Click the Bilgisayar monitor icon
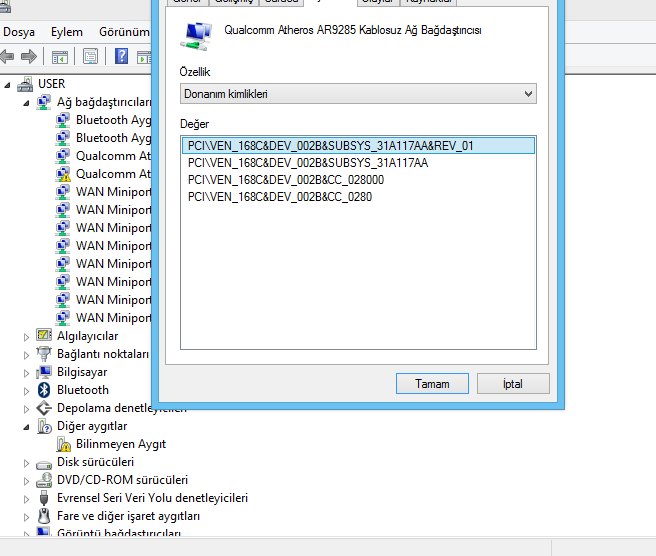Image resolution: width=656 pixels, height=556 pixels. click(44, 372)
